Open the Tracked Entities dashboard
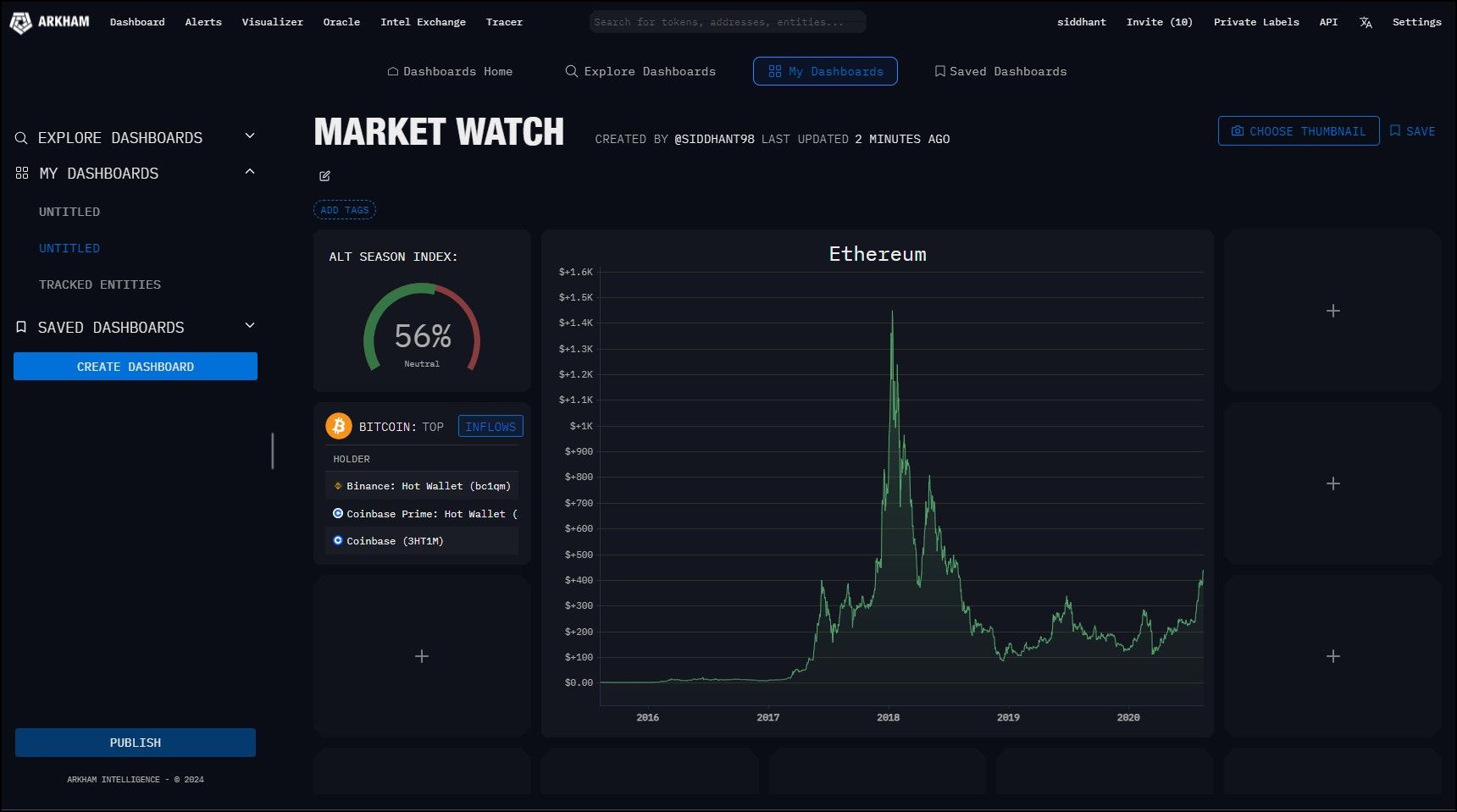Screen dimensions: 1457x812 pyautogui.click(x=100, y=284)
